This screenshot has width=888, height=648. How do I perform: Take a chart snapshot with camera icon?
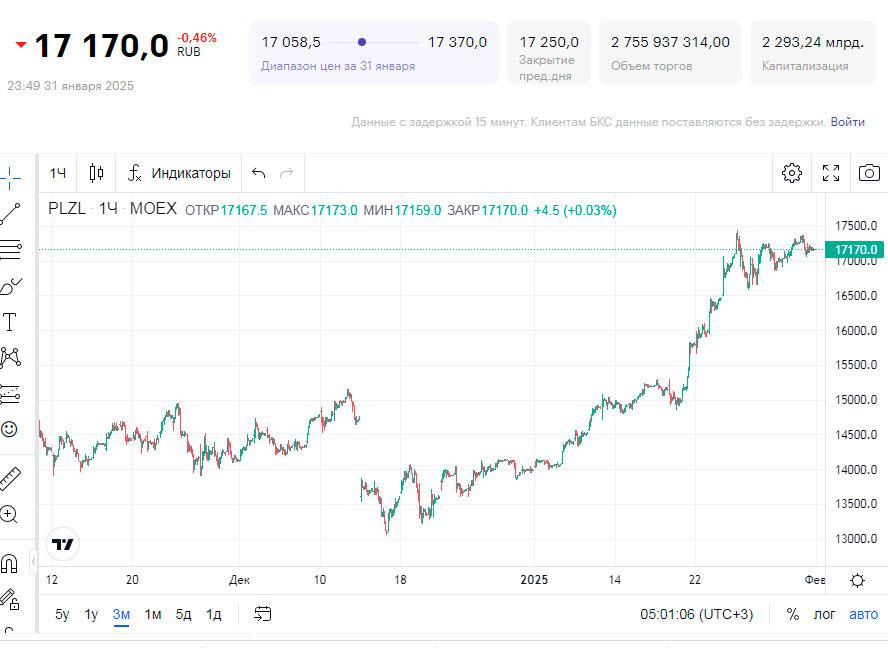[x=869, y=173]
